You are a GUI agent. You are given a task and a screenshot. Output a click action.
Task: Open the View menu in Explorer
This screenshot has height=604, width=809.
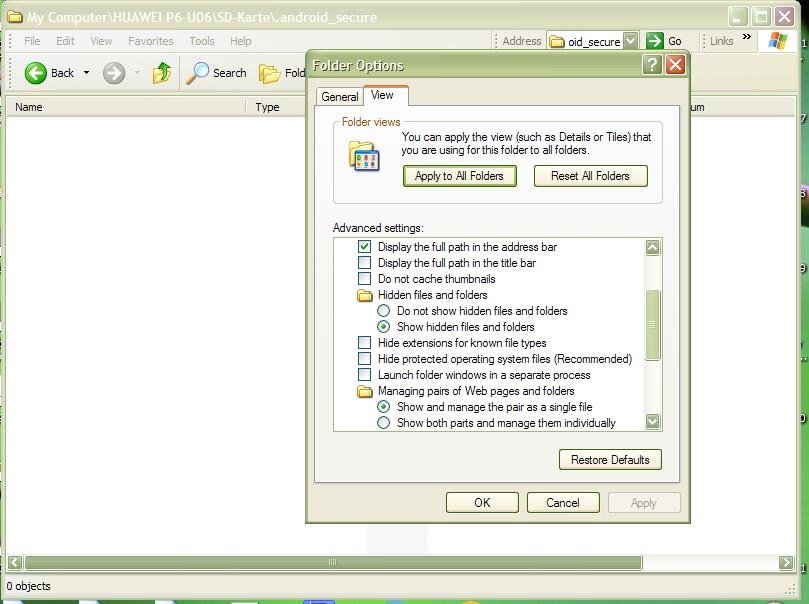(x=101, y=41)
